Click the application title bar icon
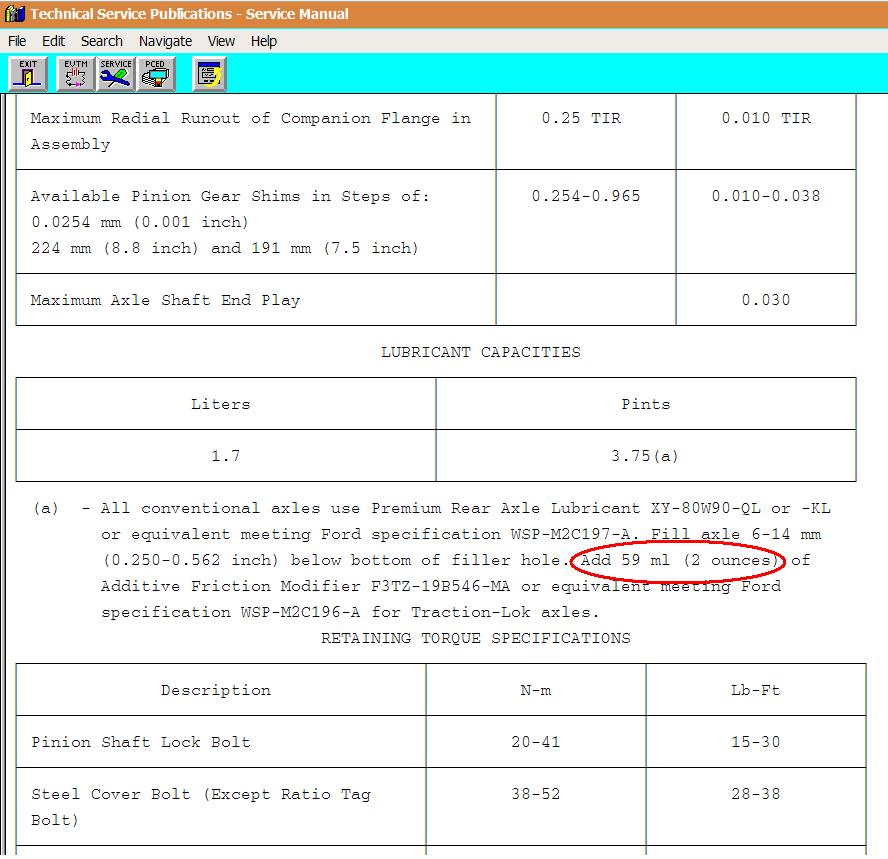The height and width of the screenshot is (859, 888). tap(14, 14)
